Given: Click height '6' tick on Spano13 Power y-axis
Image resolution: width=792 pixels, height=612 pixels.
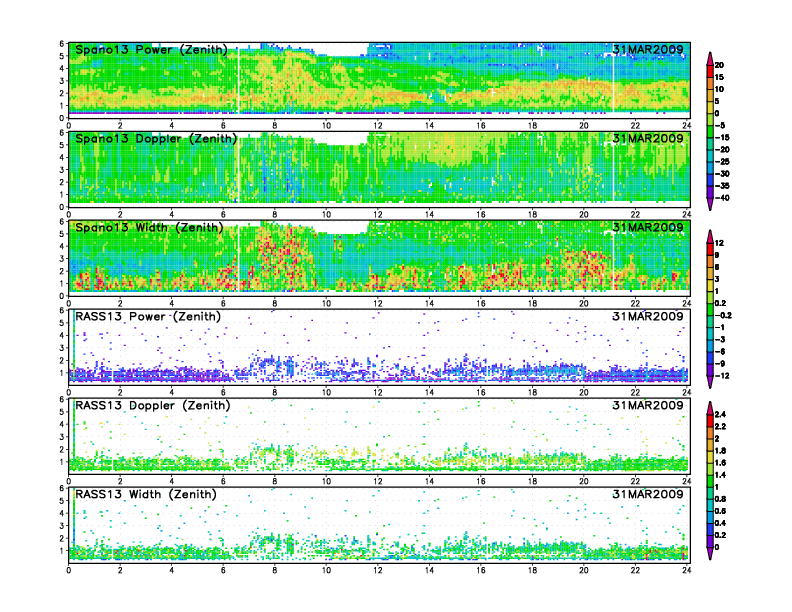Looking at the screenshot, I should coord(62,44).
